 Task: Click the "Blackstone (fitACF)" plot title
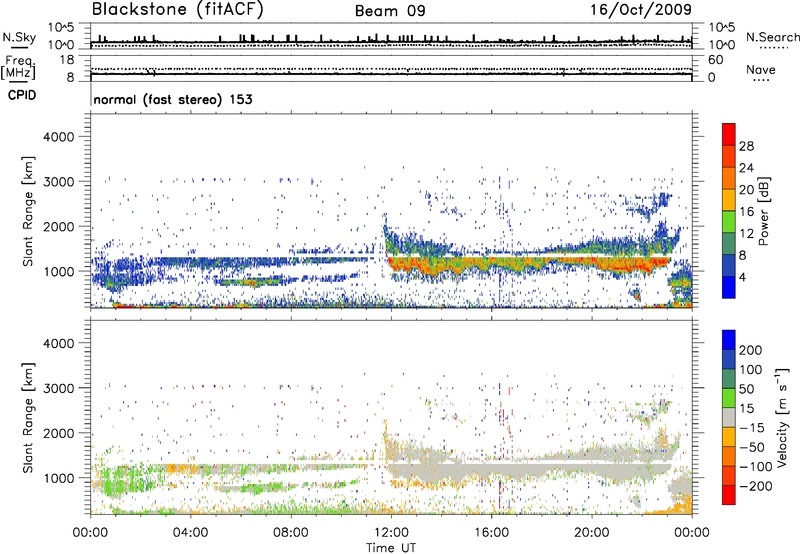pos(178,9)
